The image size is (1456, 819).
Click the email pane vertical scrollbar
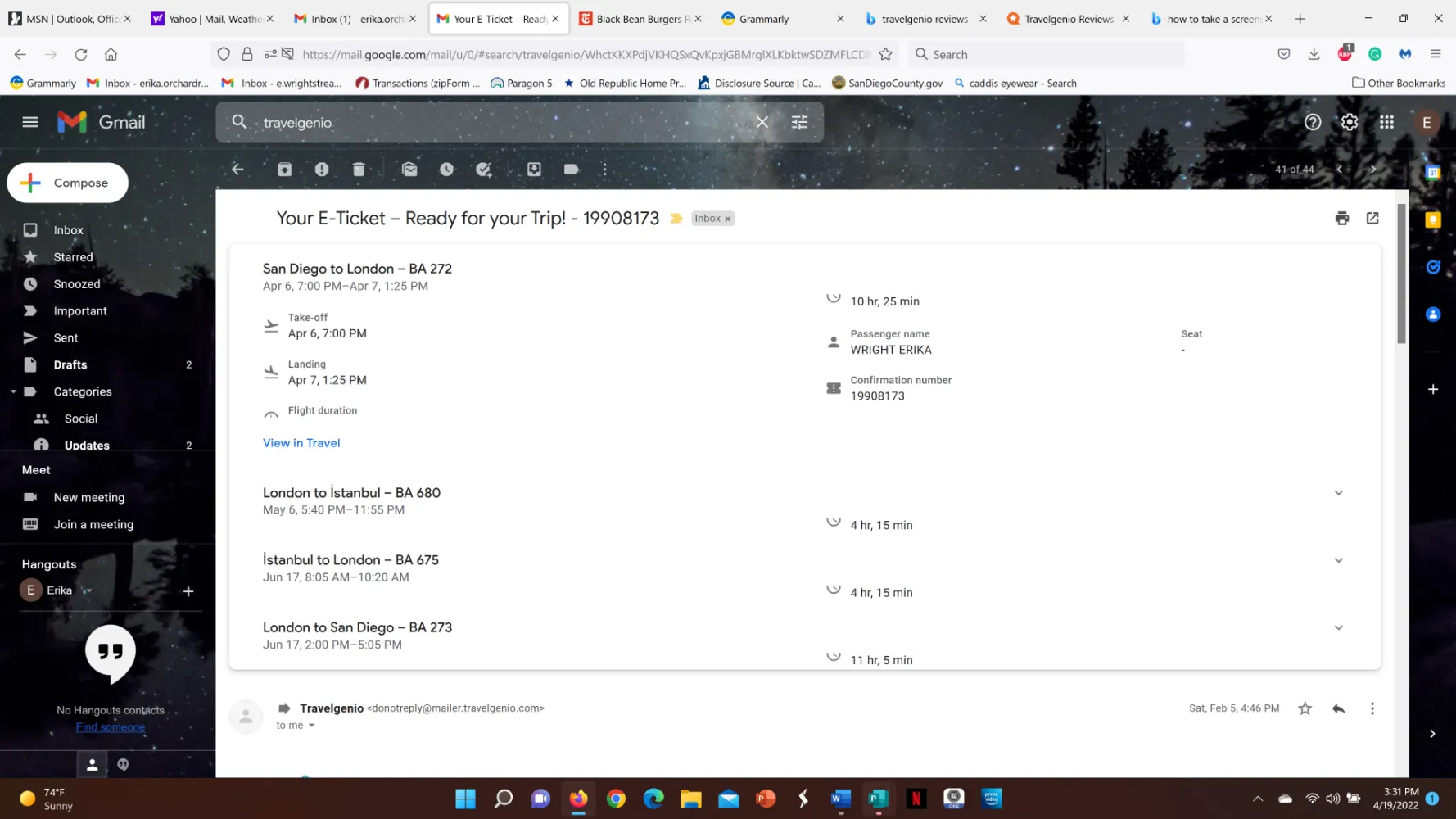[1401, 274]
